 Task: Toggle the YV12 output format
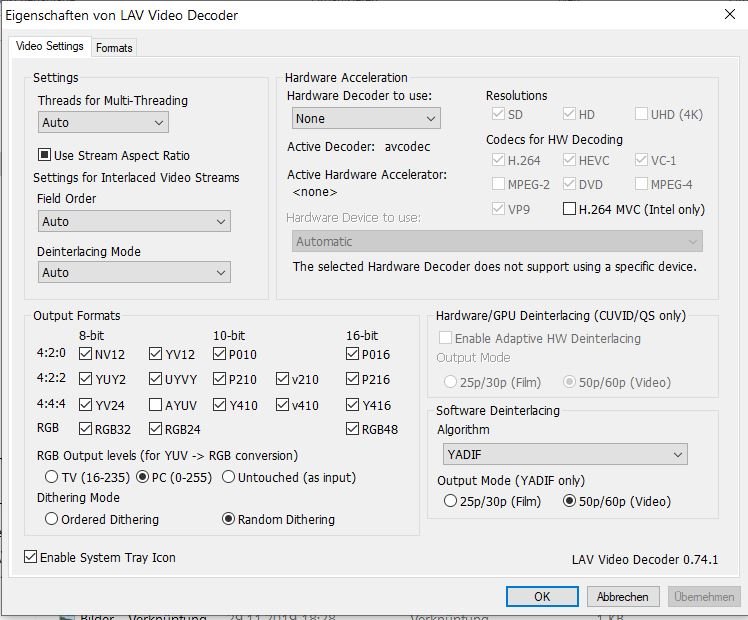click(155, 354)
